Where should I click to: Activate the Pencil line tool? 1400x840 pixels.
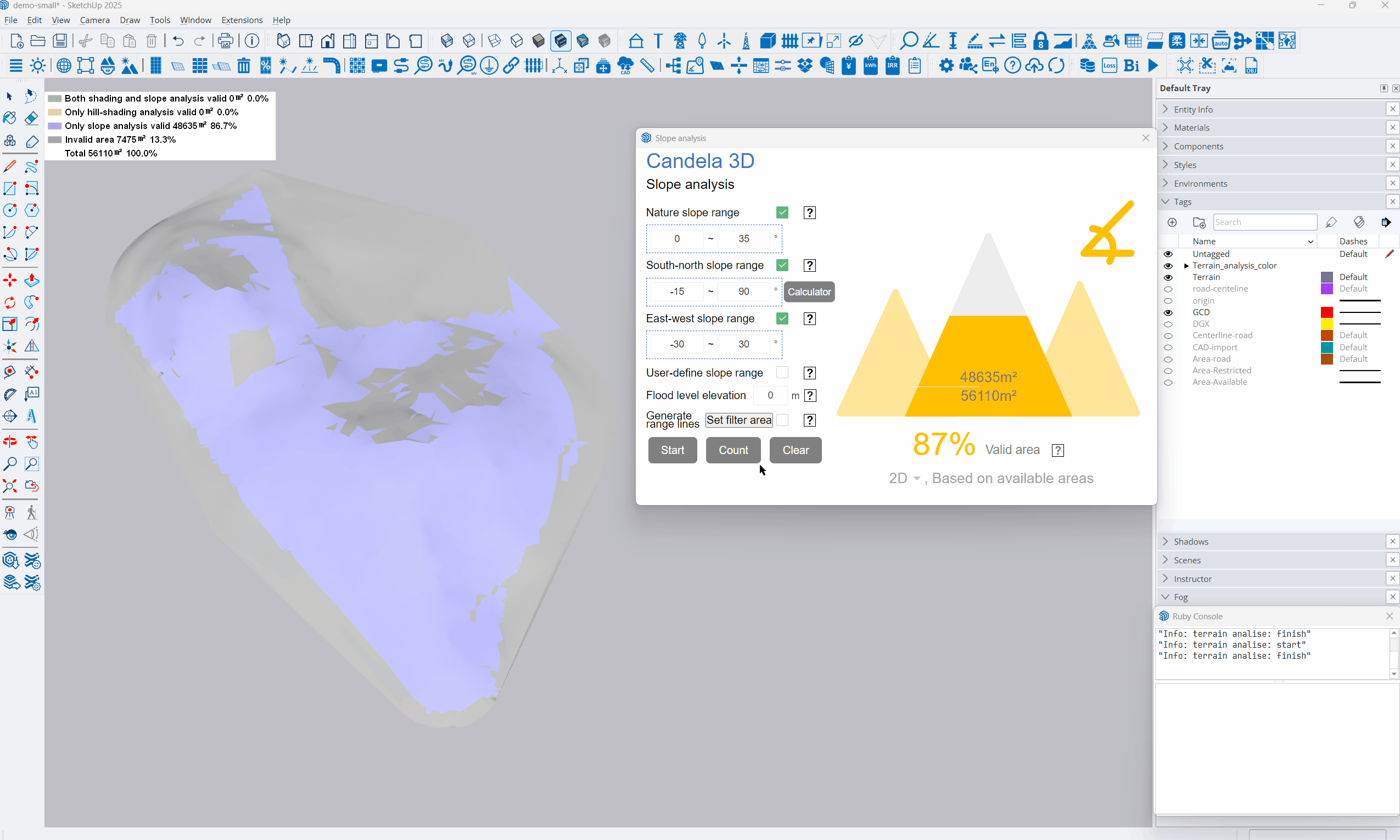pos(10,166)
